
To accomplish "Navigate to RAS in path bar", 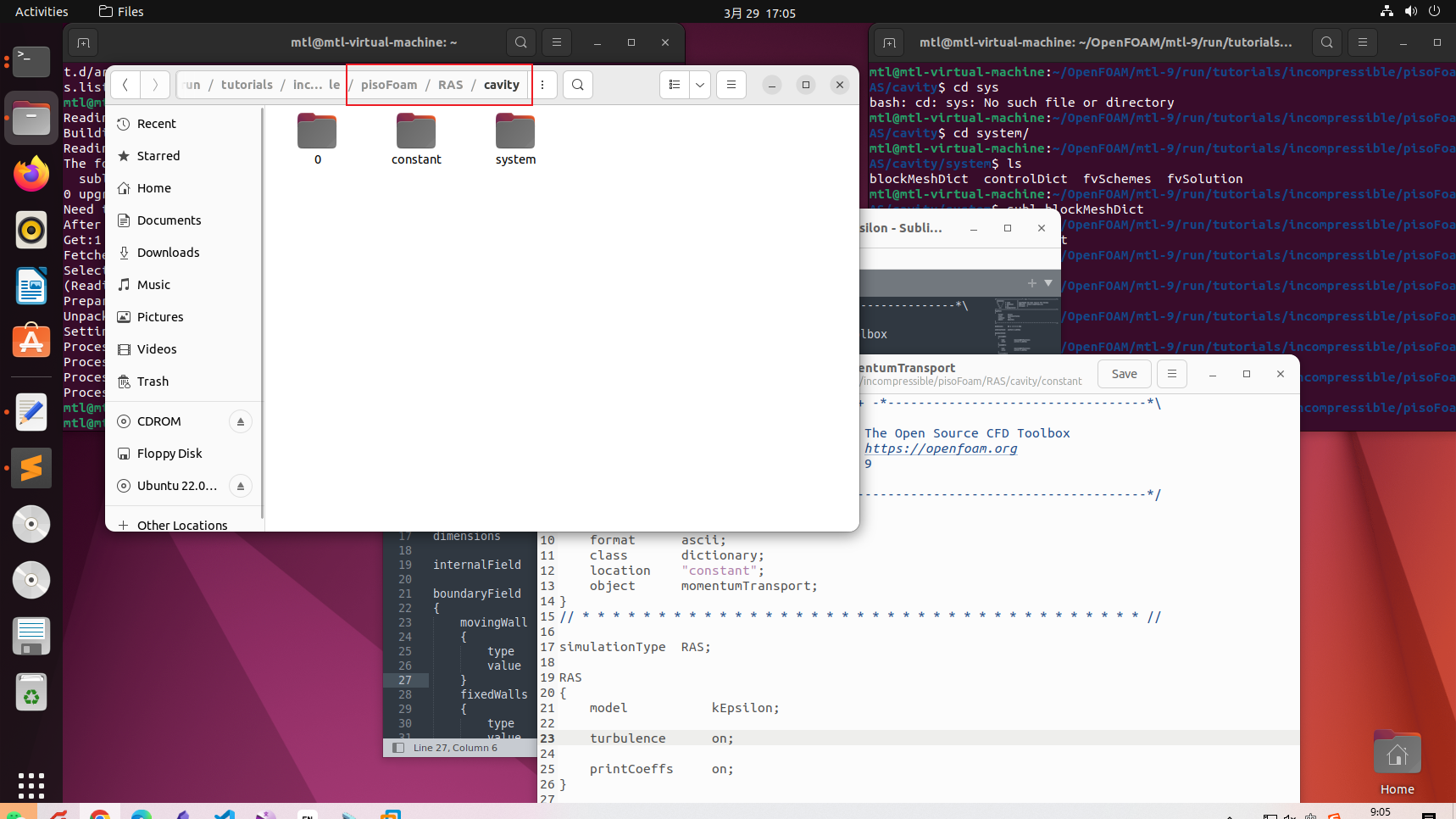I will [x=451, y=85].
